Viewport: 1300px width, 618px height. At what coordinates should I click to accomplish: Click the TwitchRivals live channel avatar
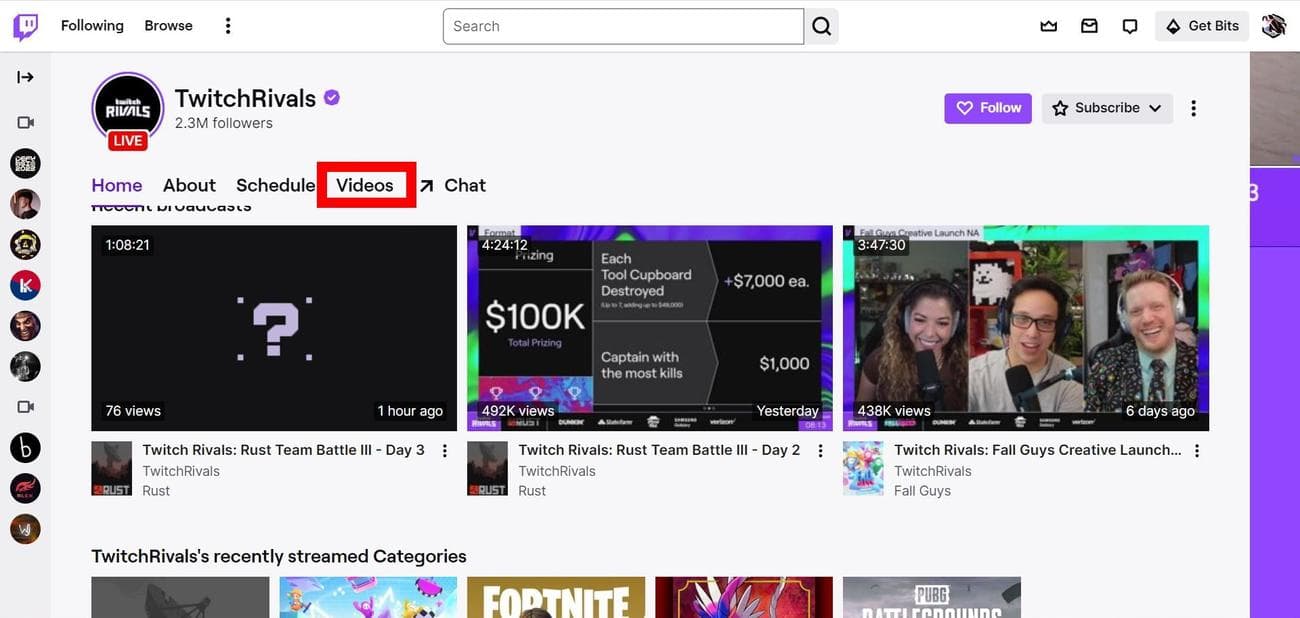tap(127, 109)
